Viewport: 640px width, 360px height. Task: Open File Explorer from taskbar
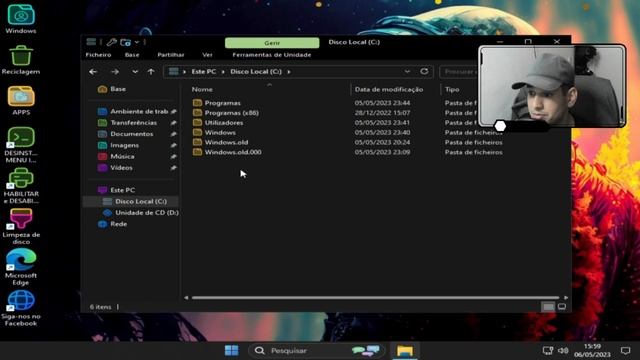pyautogui.click(x=405, y=351)
